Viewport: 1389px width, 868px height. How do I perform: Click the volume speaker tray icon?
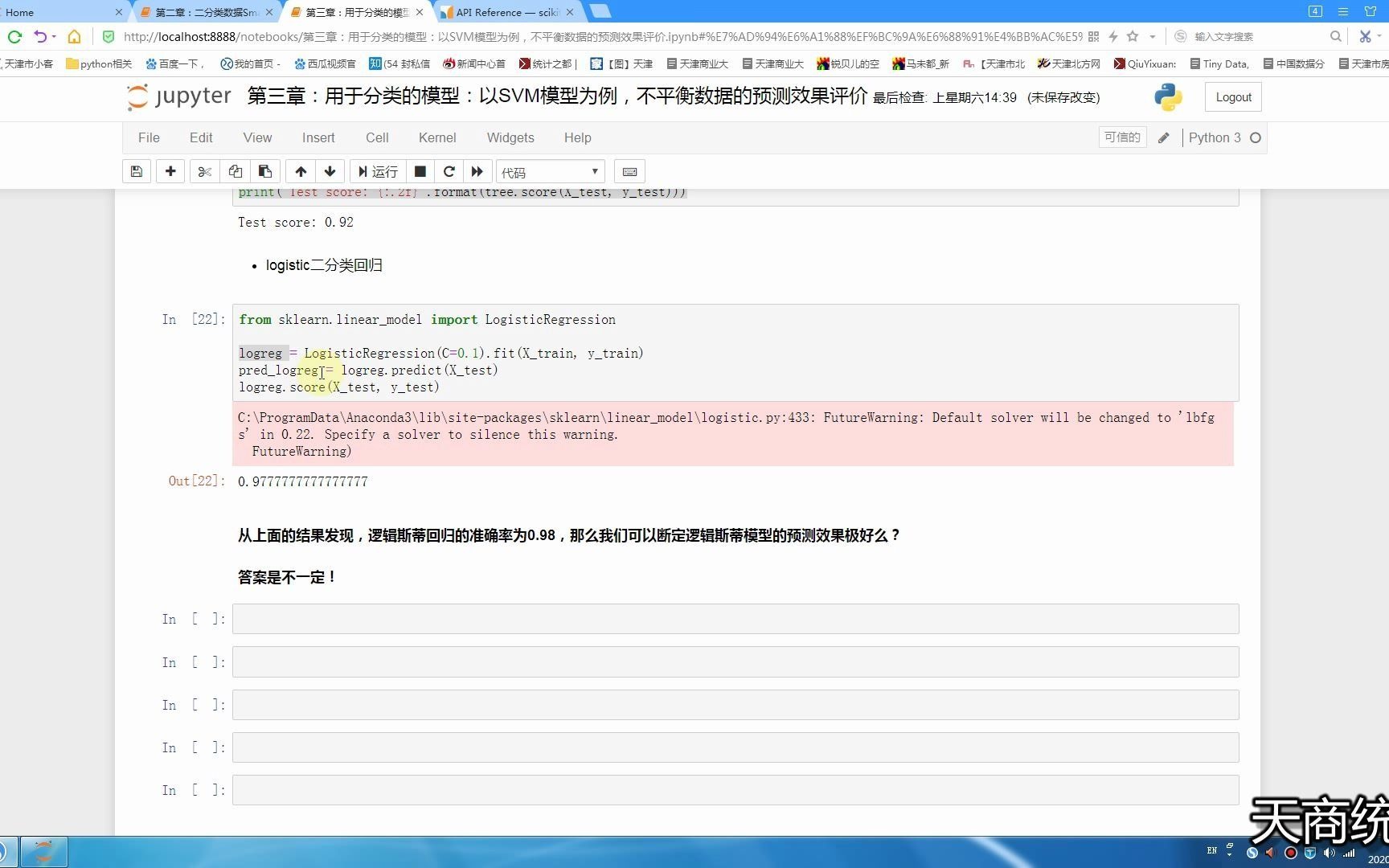coord(1329,853)
